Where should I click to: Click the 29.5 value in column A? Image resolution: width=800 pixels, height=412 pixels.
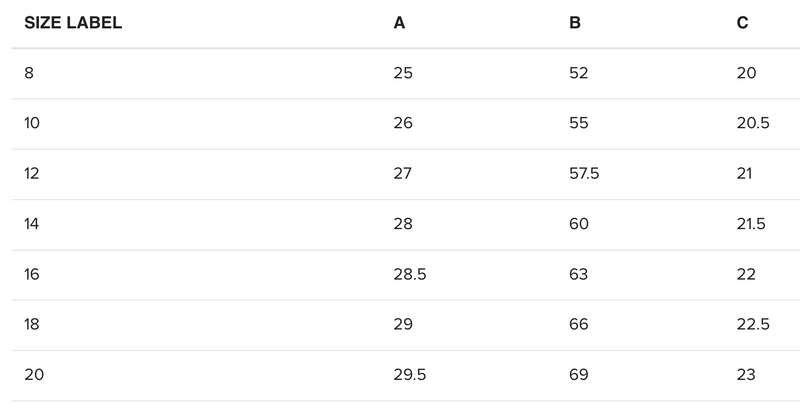pos(410,375)
